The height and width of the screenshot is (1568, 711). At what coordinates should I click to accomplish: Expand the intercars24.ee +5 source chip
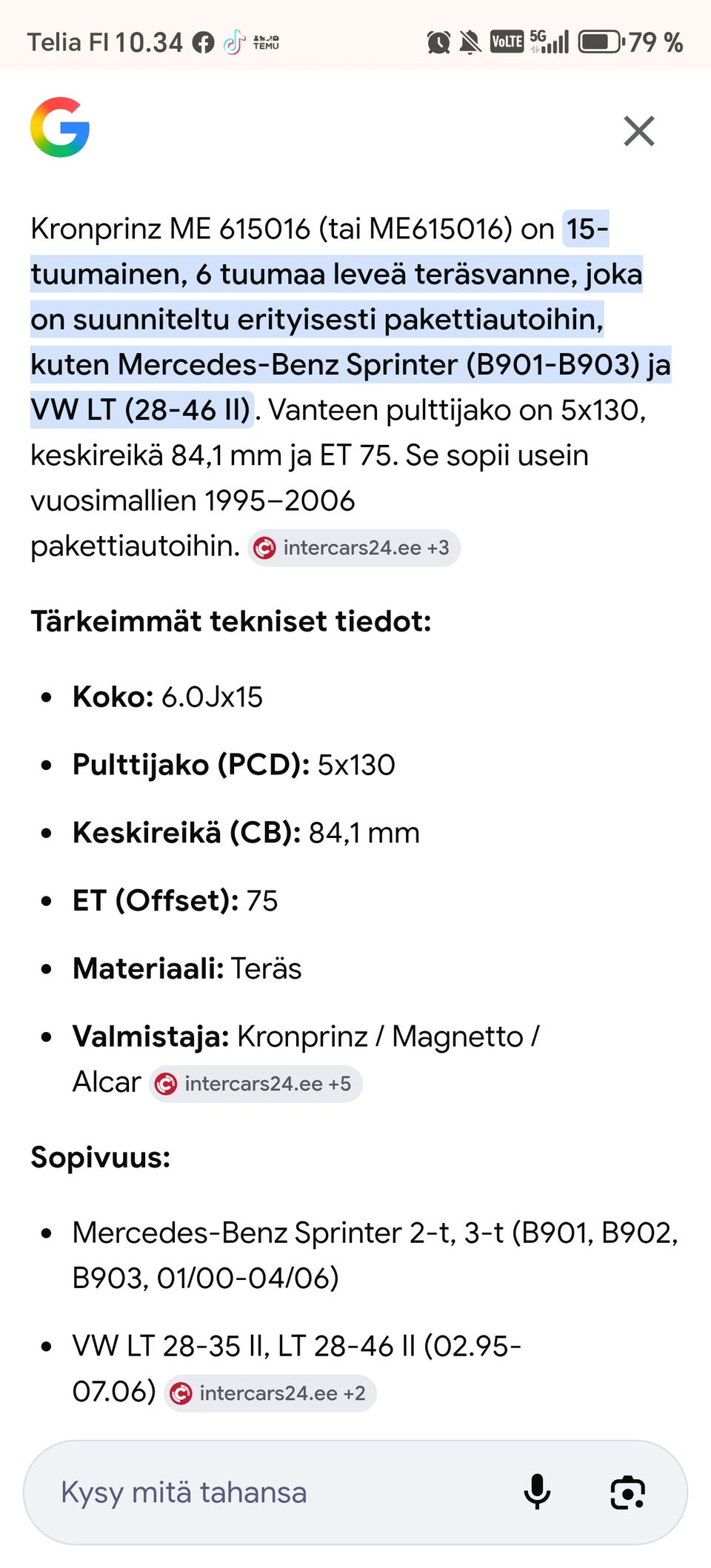tap(255, 1083)
